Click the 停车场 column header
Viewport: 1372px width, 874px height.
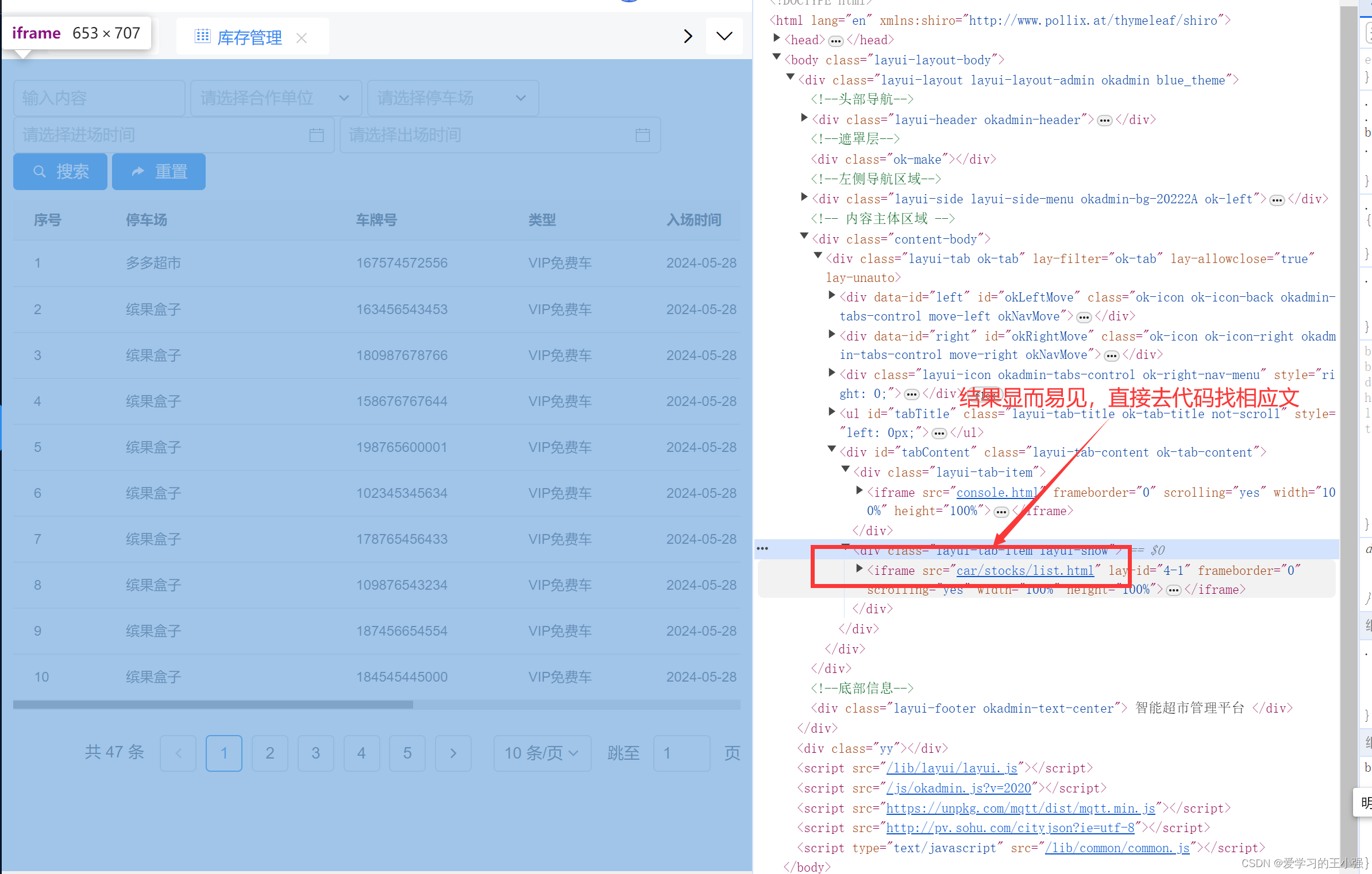point(147,220)
